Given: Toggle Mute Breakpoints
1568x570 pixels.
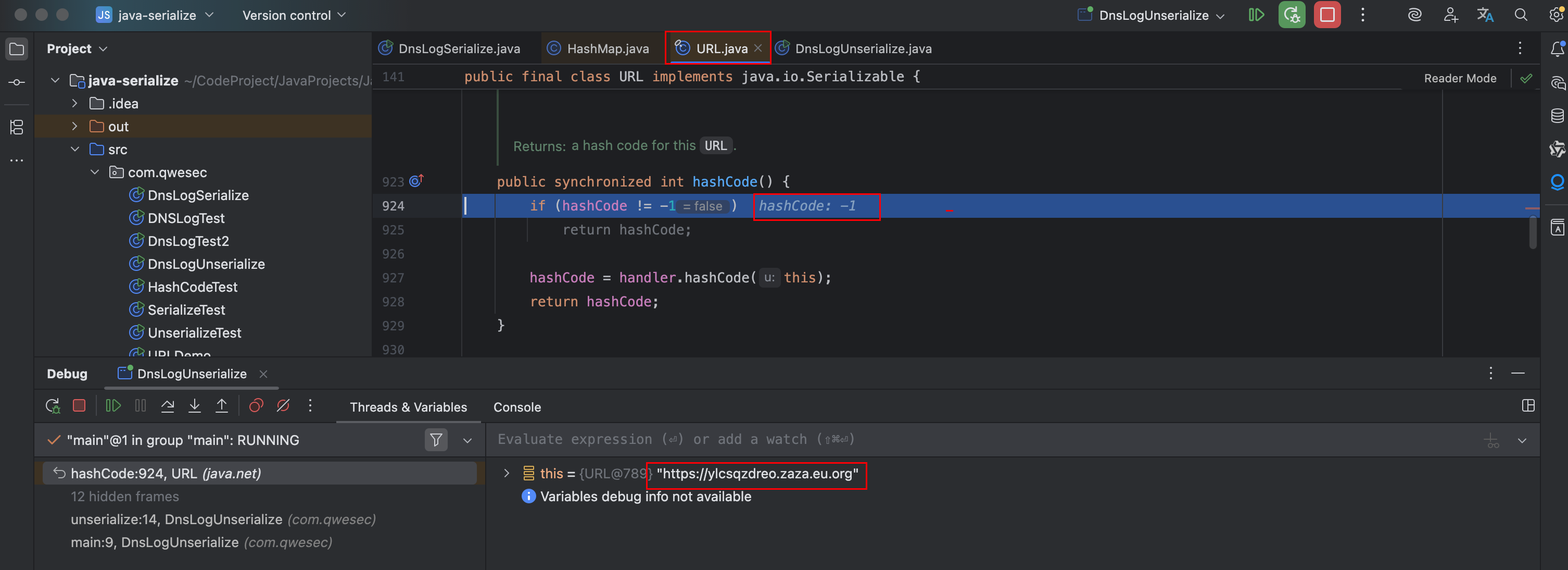Looking at the screenshot, I should pos(283,405).
